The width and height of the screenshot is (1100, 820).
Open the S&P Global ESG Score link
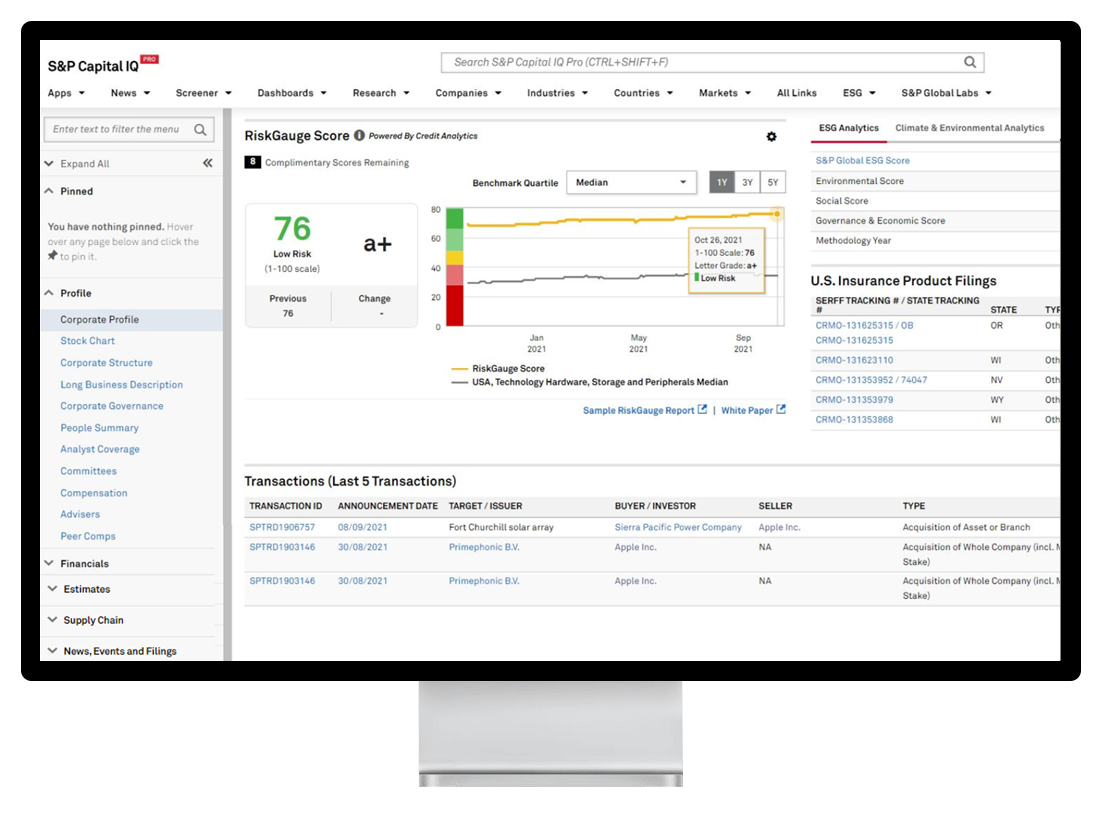[862, 160]
